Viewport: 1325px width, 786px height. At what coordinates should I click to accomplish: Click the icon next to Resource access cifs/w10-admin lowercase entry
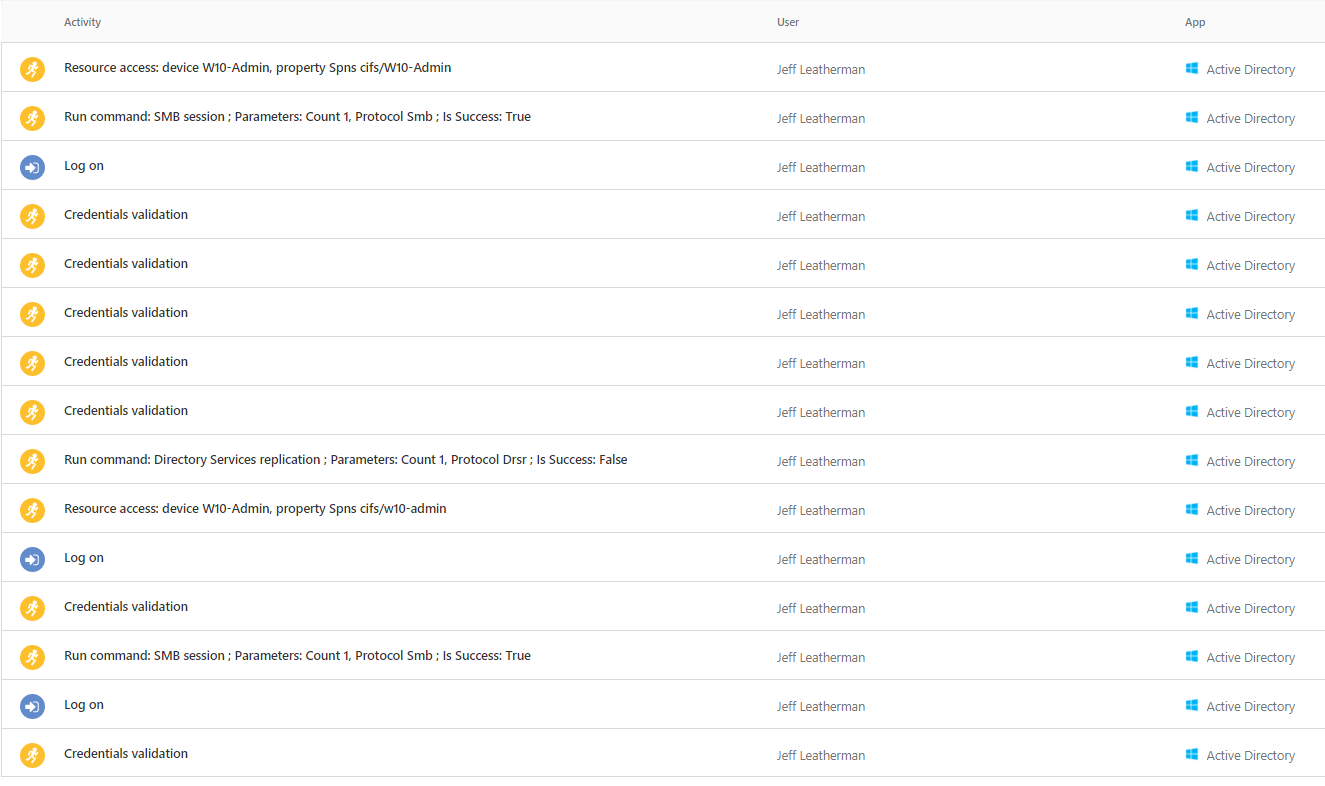(32, 510)
